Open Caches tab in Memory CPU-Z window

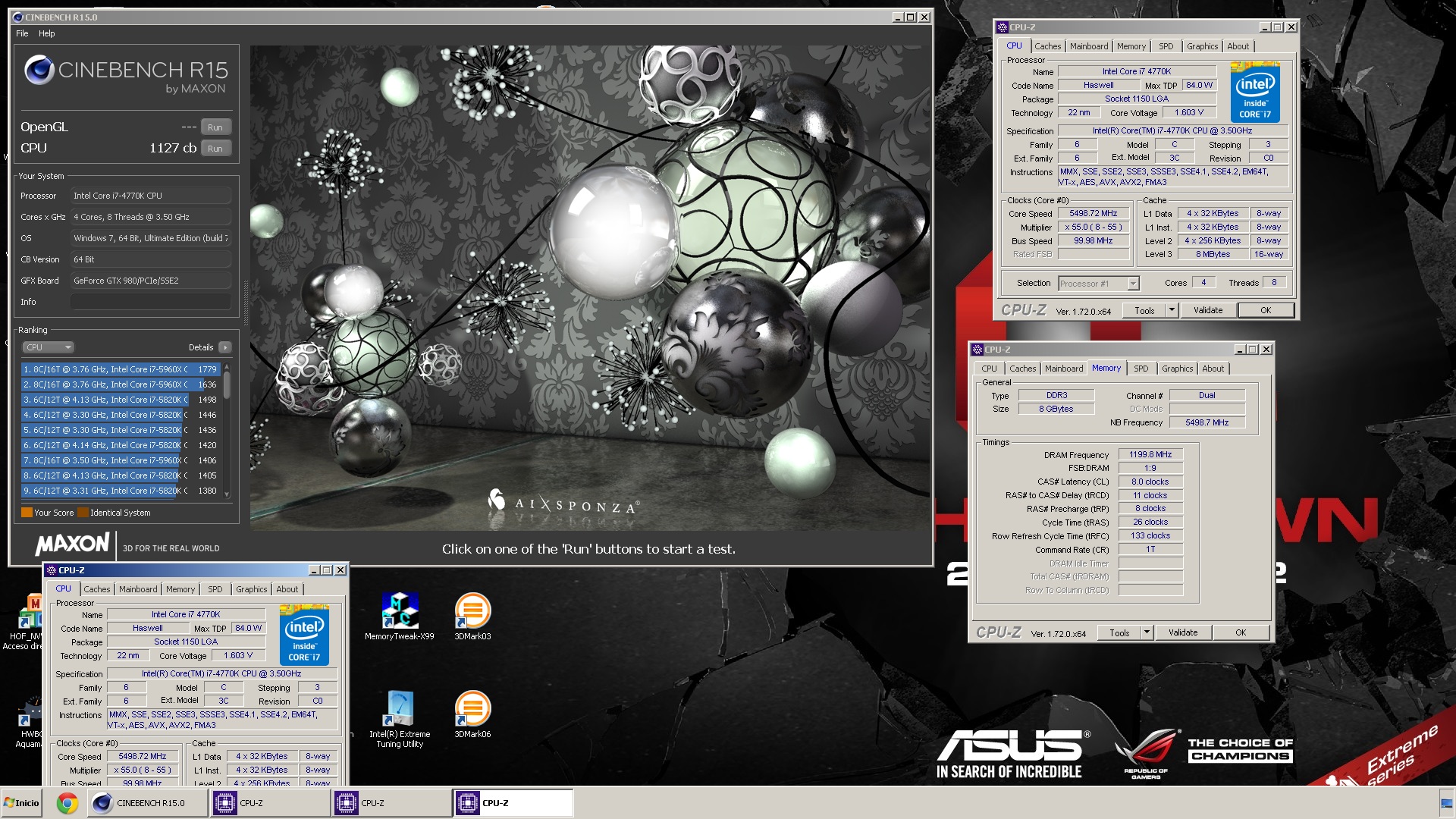(x=1022, y=369)
